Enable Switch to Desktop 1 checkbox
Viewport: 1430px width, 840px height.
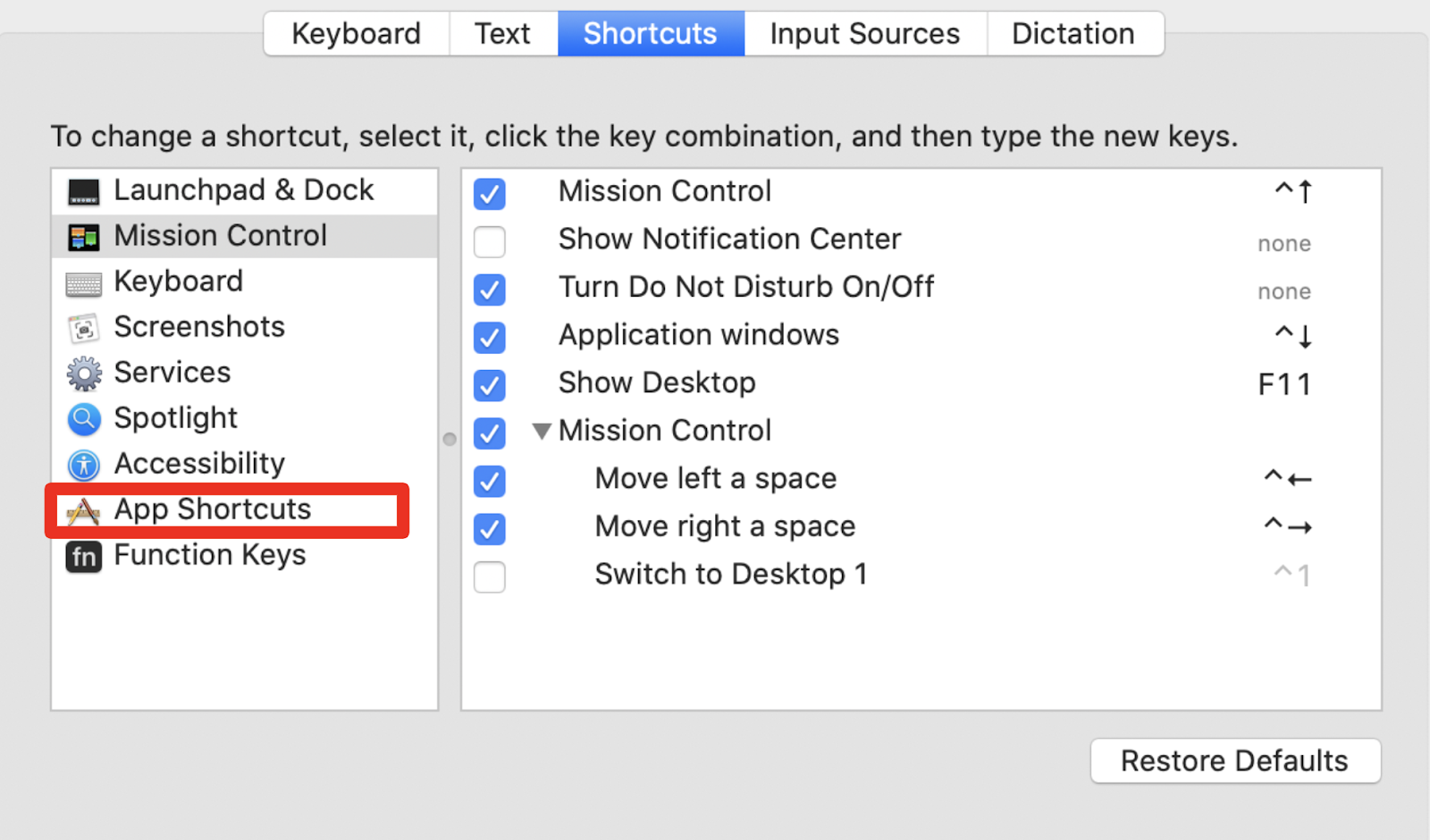click(x=490, y=576)
